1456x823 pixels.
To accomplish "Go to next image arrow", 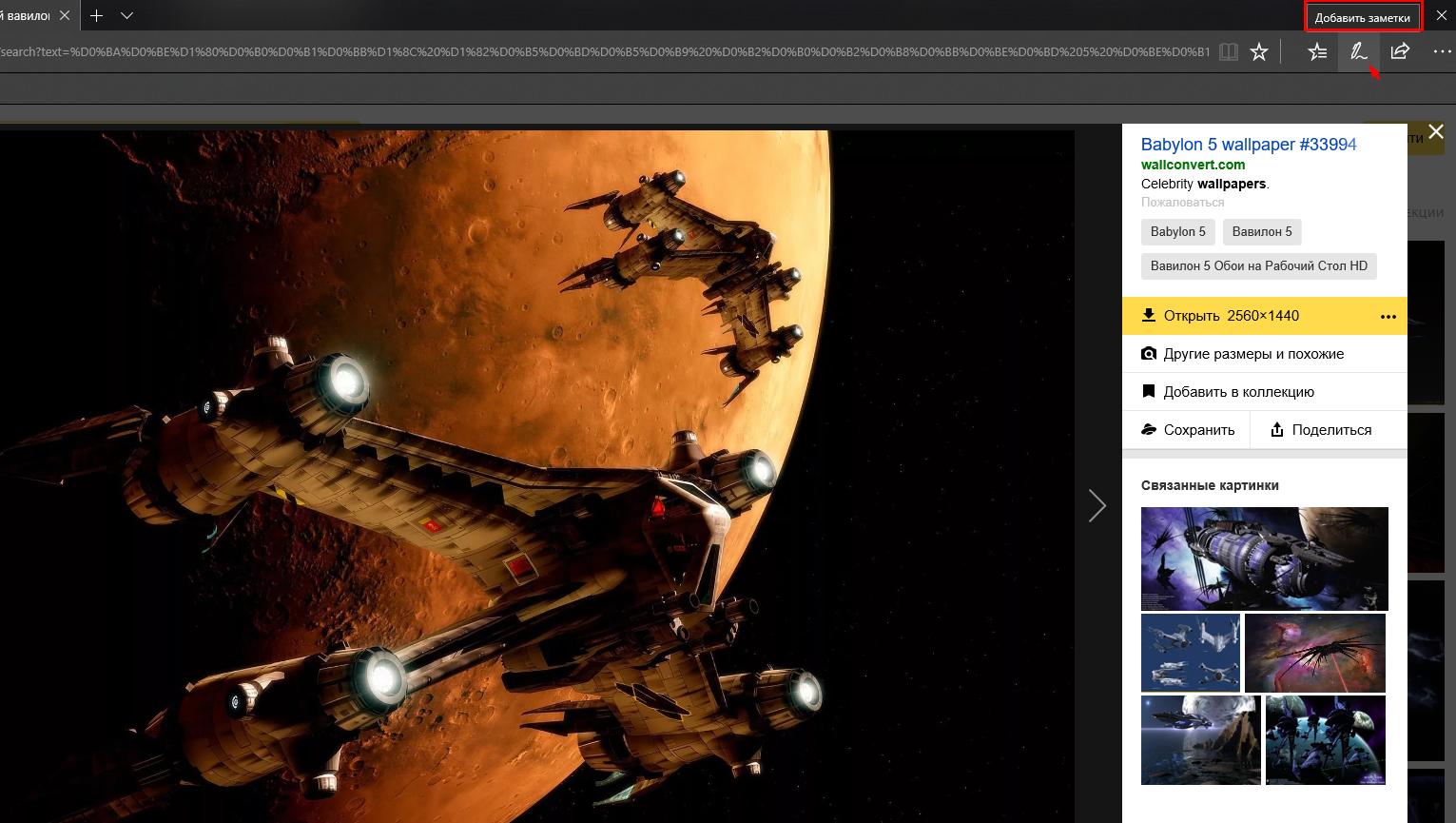I will click(1097, 505).
